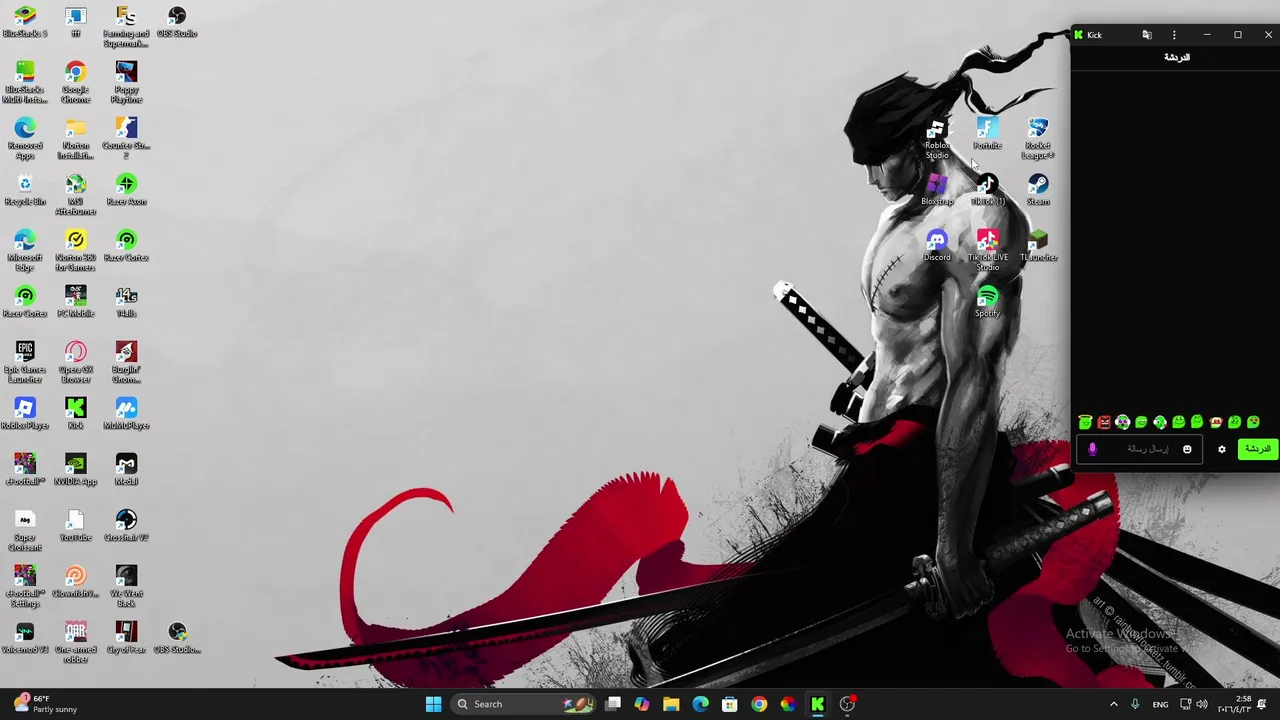Open the Roblox Studio desktop shortcut
Screen dimensions: 1280x720
click(937, 138)
